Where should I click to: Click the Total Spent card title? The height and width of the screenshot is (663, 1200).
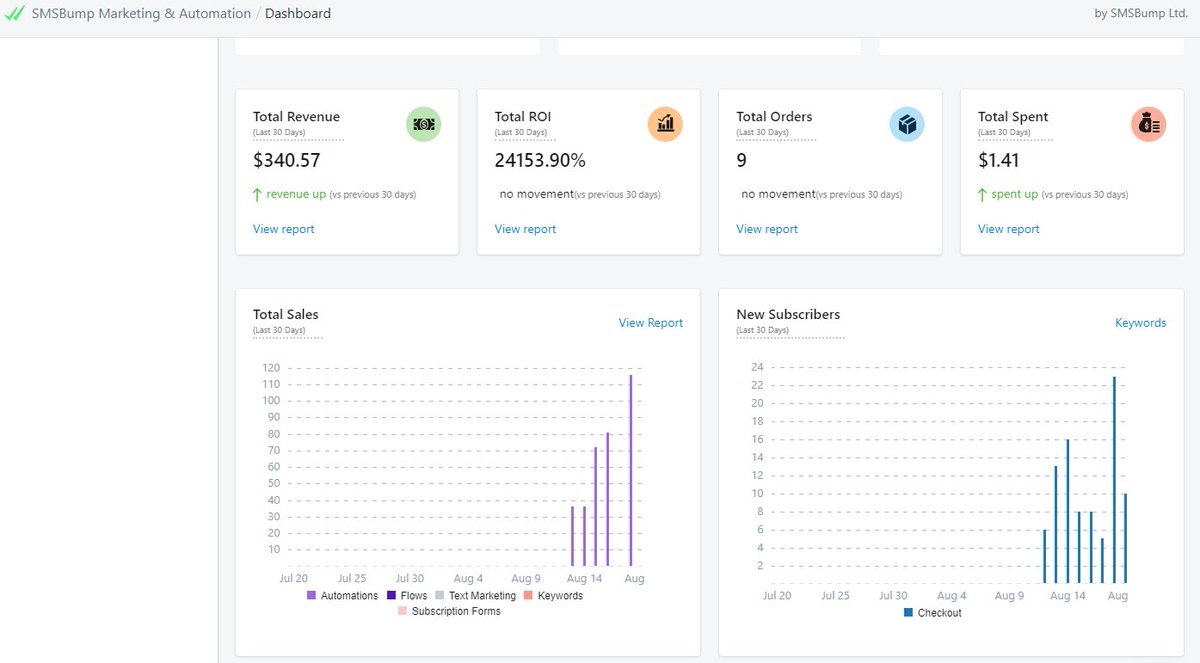click(1012, 117)
